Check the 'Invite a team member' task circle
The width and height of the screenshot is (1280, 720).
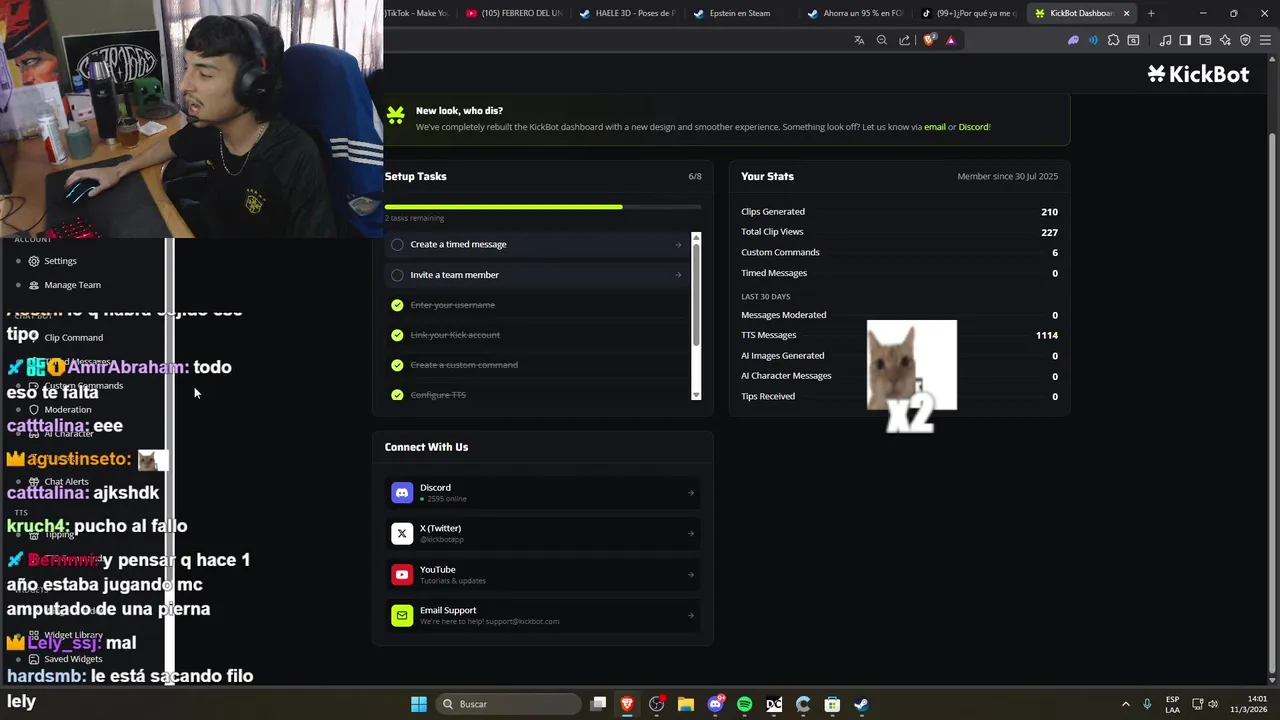(397, 275)
